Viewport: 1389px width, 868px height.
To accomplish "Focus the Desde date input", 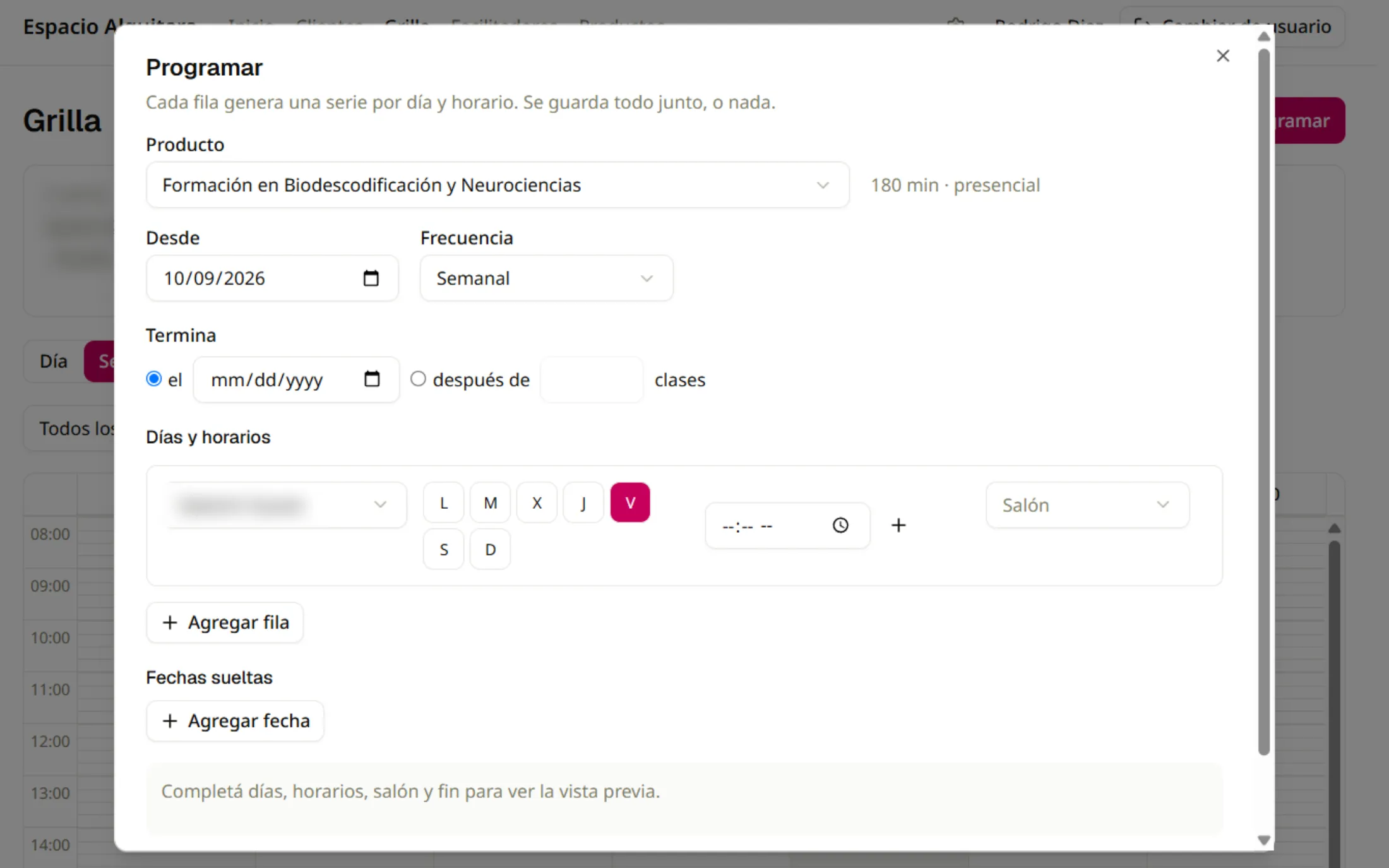I will pos(272,278).
